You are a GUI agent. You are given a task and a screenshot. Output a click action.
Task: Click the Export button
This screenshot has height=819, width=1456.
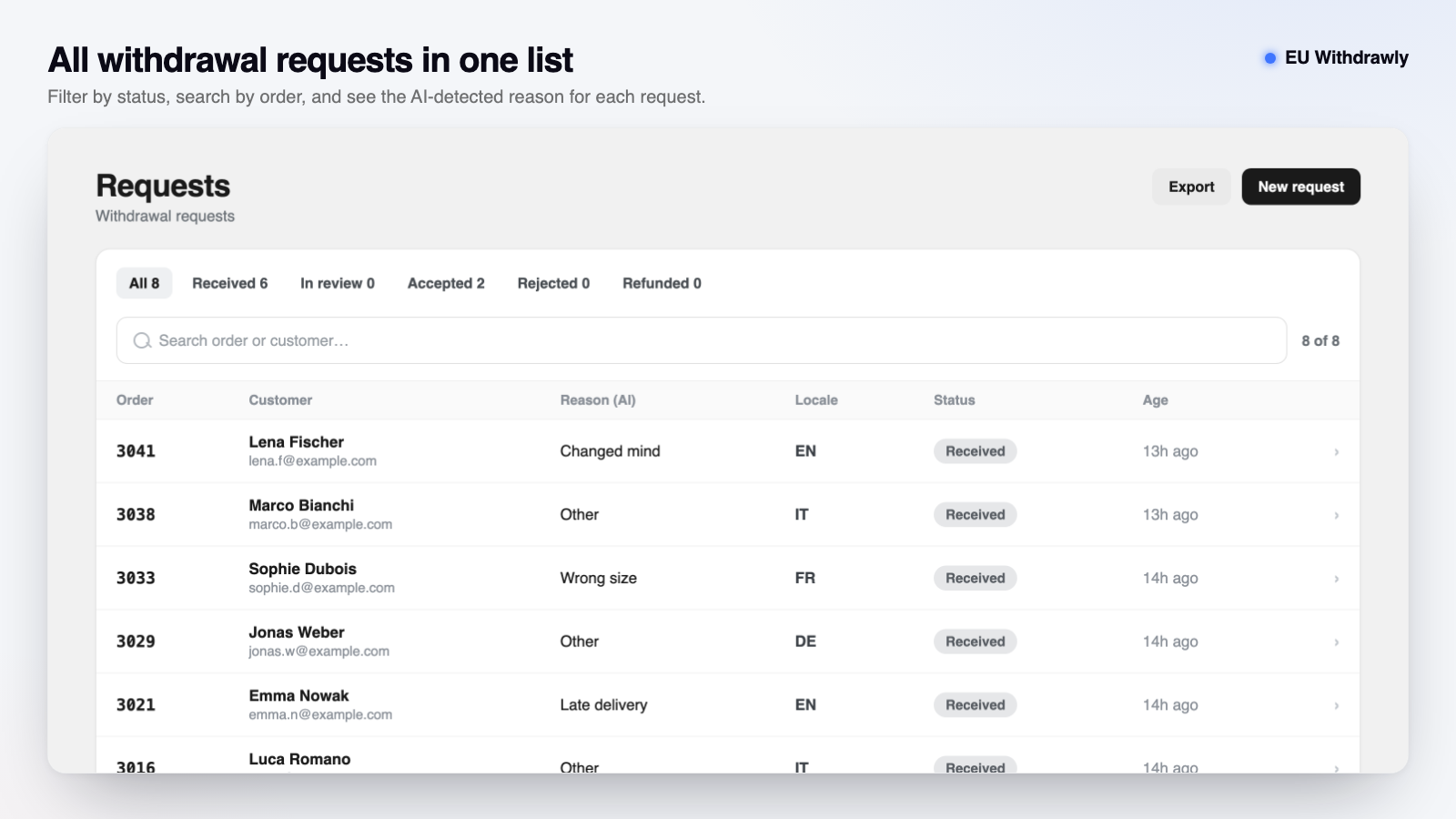pyautogui.click(x=1191, y=187)
